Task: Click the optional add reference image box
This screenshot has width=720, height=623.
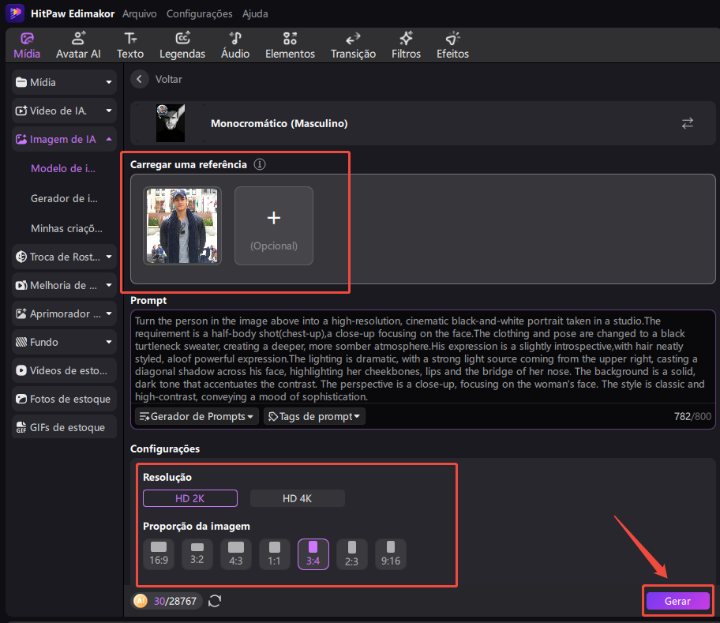Action: tap(274, 225)
